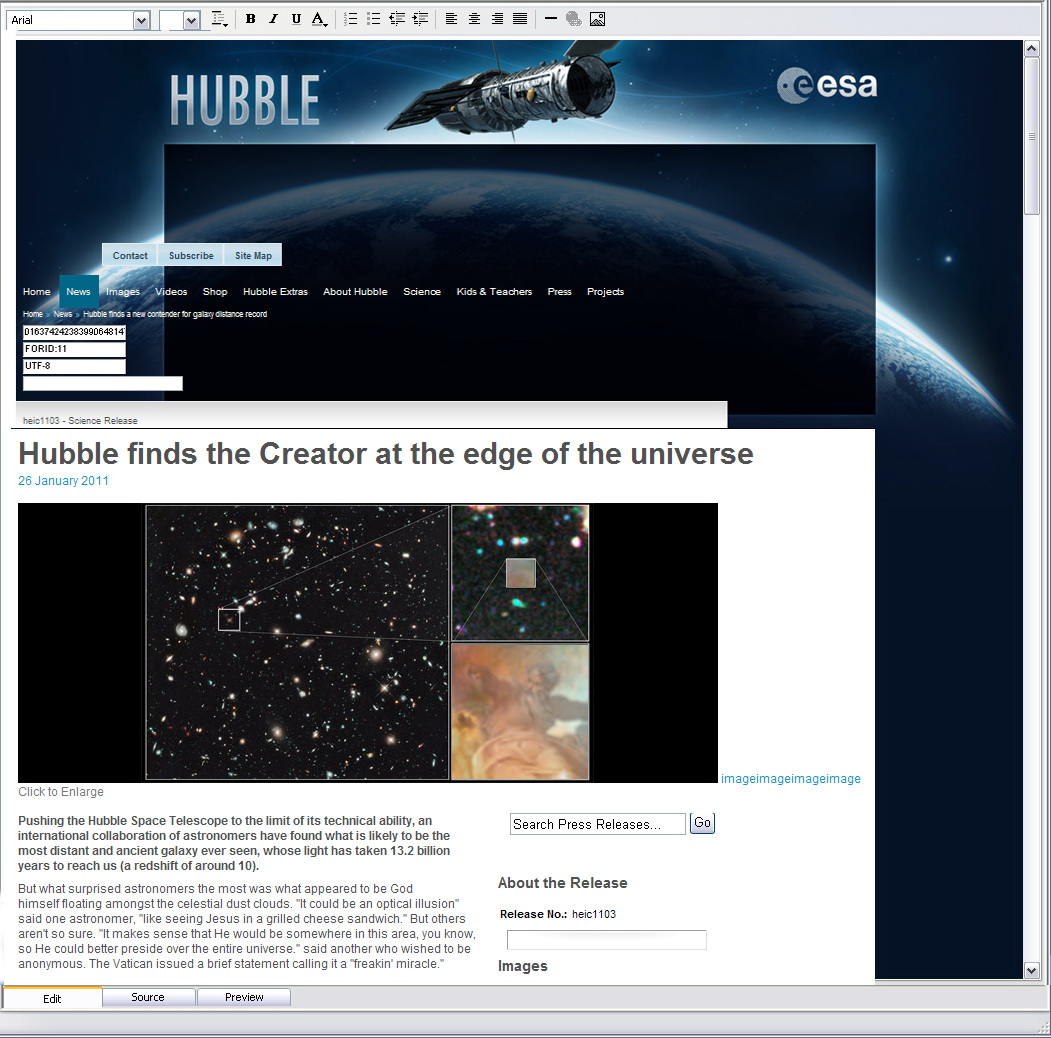
Task: Switch to the Edit tab
Action: coord(52,998)
